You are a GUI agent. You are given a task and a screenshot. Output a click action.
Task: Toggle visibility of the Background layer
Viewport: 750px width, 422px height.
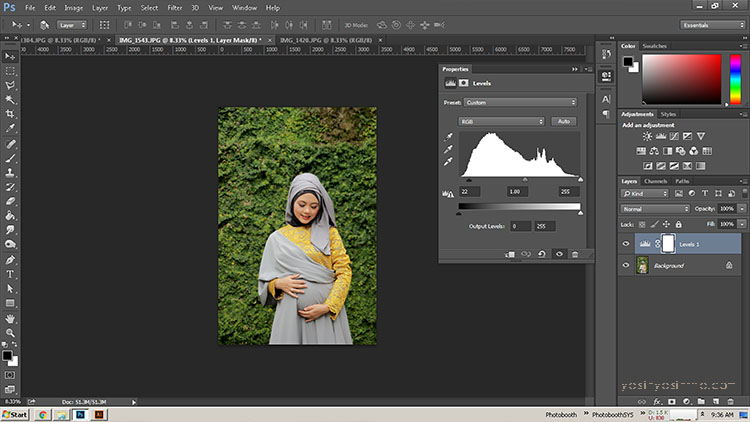click(x=627, y=266)
